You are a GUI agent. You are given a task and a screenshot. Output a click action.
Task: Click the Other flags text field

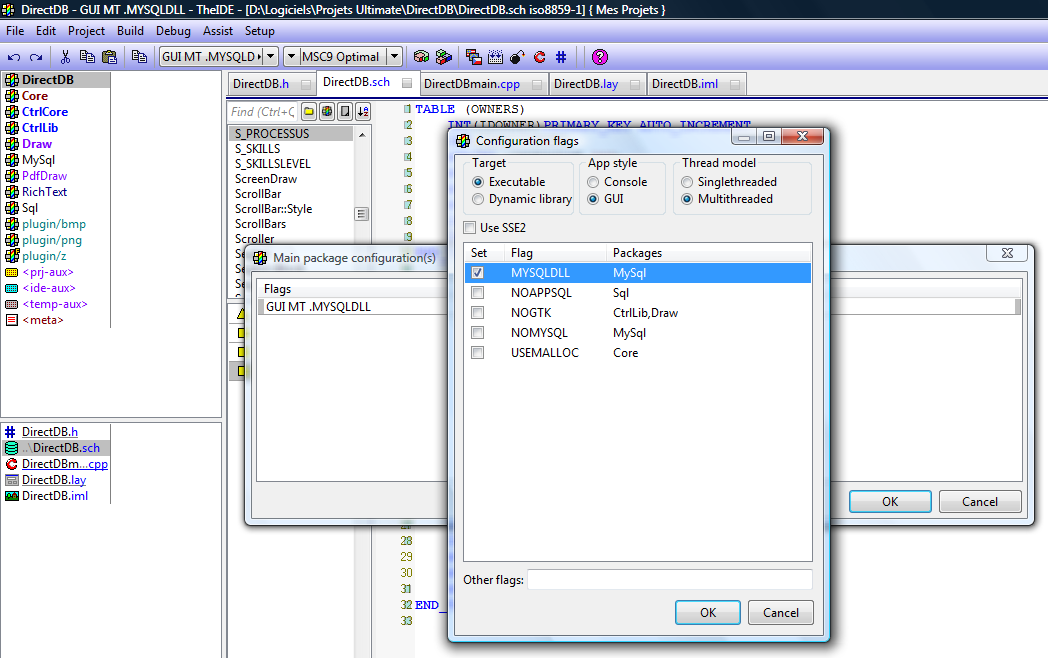[x=669, y=580]
